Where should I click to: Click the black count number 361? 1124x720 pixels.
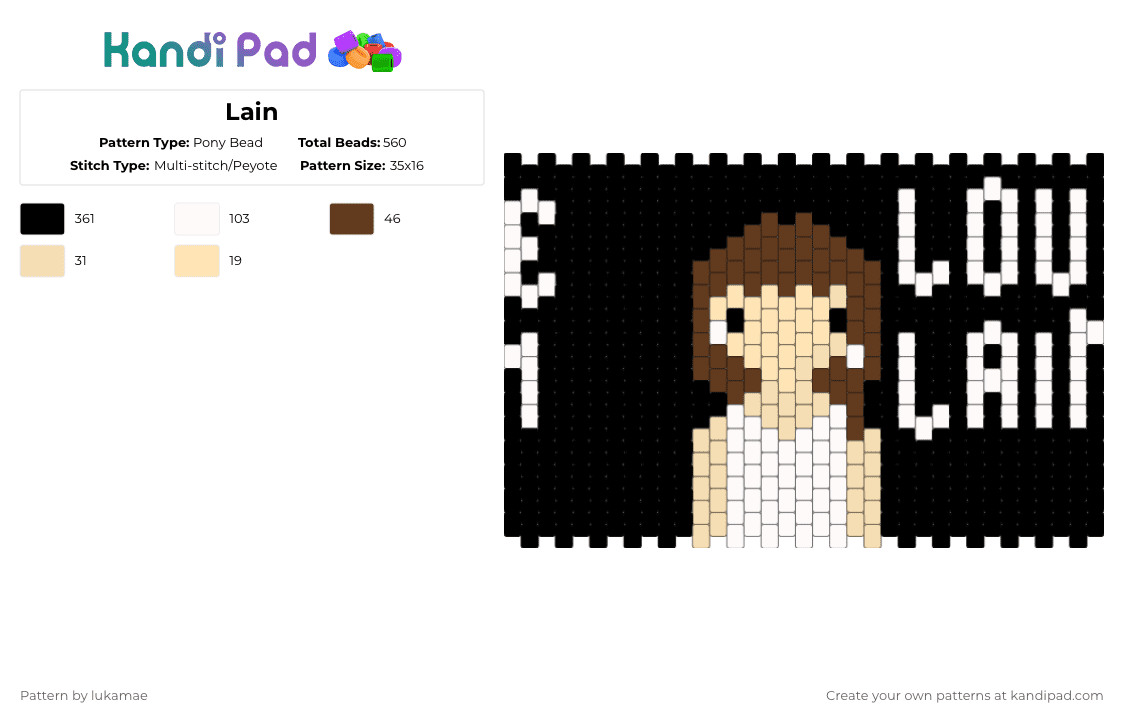point(85,219)
